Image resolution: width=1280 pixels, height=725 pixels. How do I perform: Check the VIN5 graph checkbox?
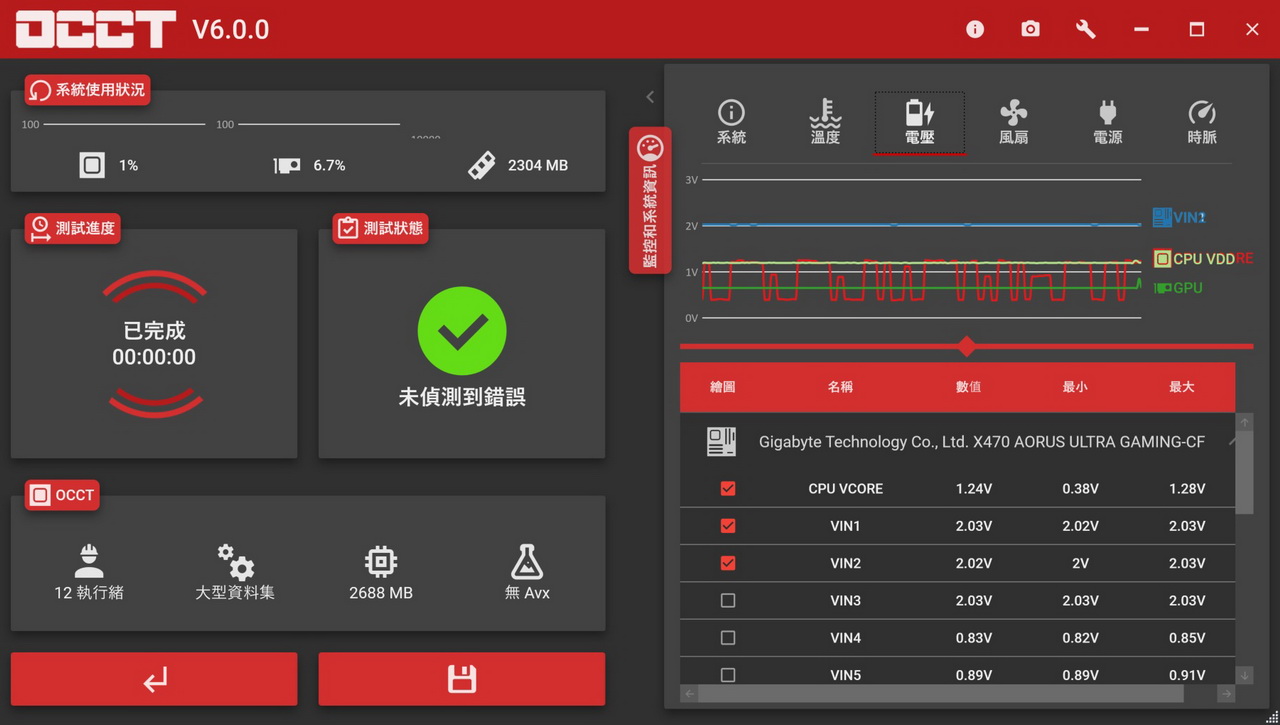[x=728, y=675]
